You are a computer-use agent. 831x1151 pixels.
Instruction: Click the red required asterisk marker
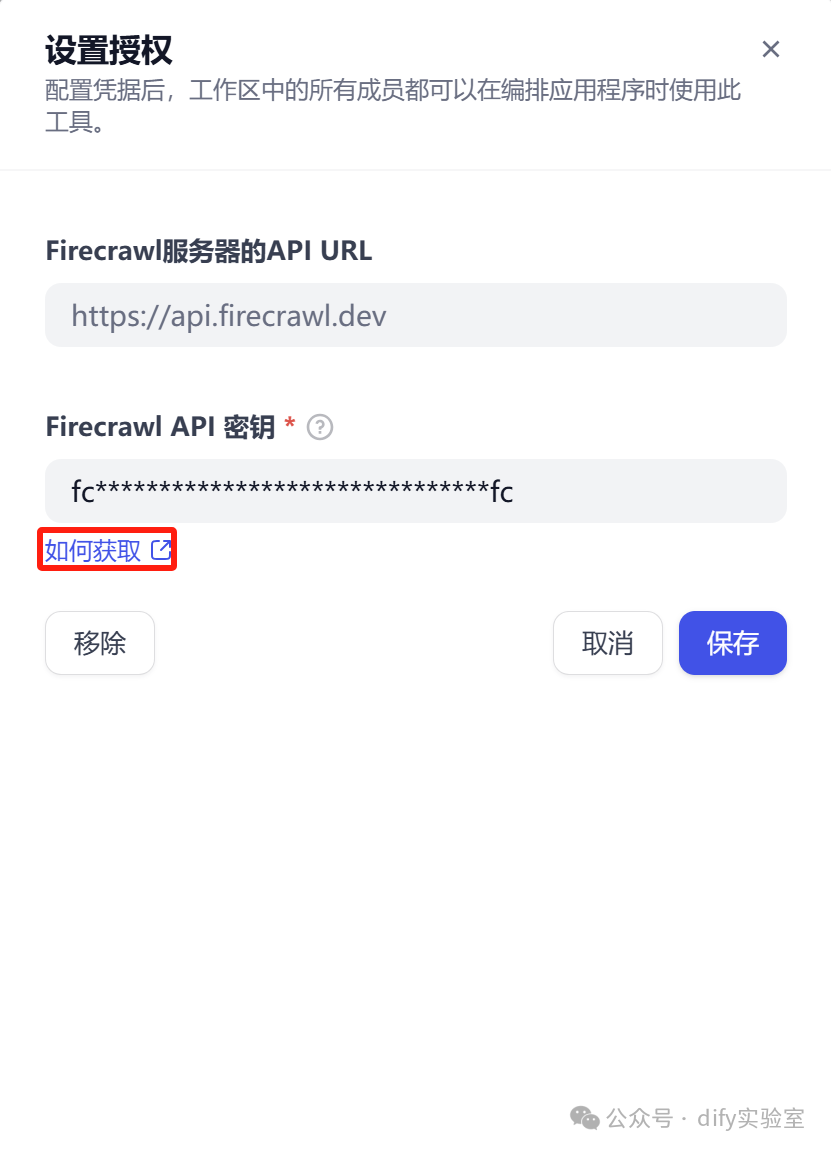click(290, 422)
